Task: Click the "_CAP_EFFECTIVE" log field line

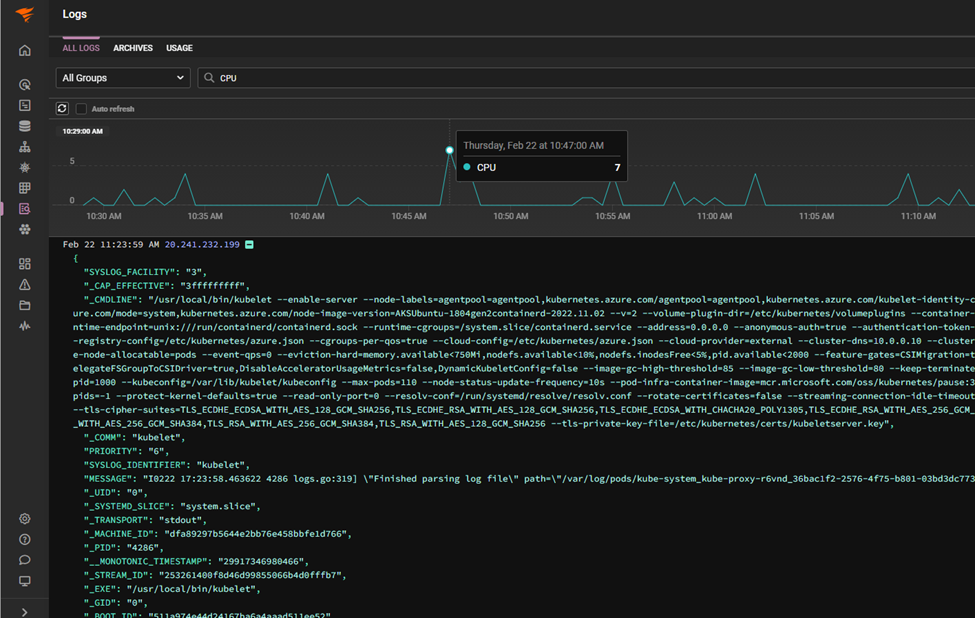Action: 167,286
